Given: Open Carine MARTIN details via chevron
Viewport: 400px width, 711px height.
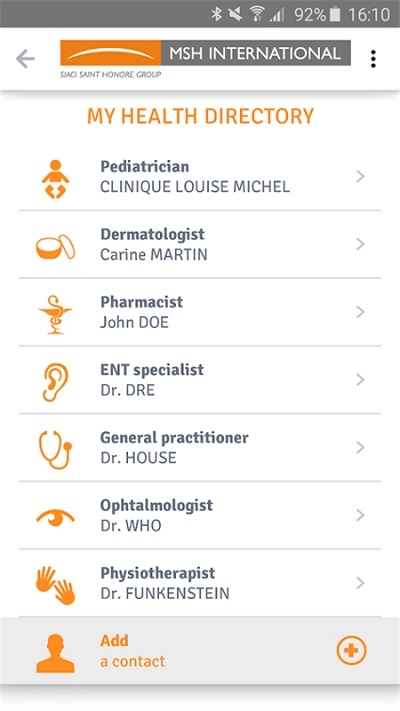Looking at the screenshot, I should 361,244.
